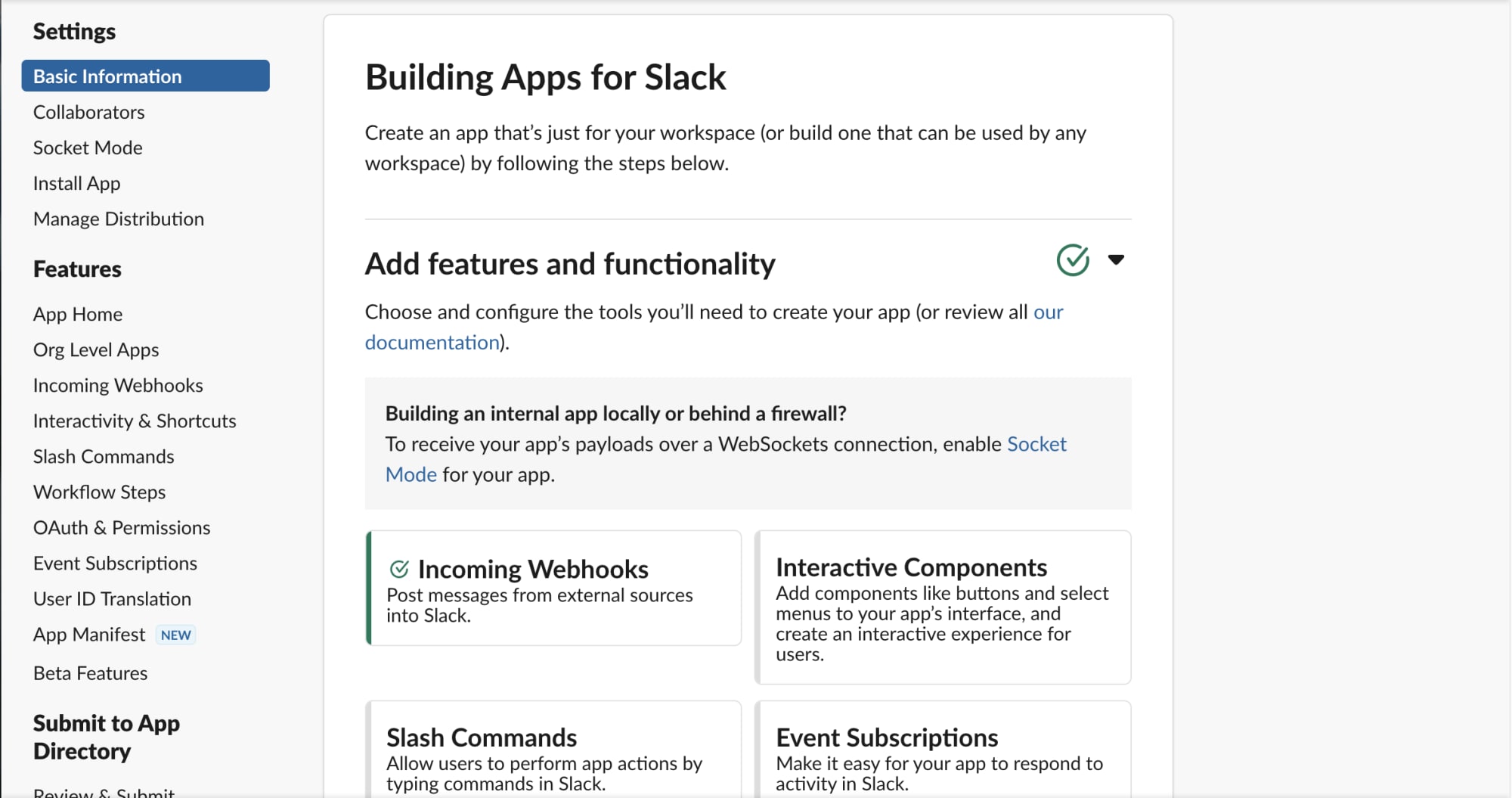The width and height of the screenshot is (1512, 798).
Task: Open Beta Features in the sidebar
Action: pyautogui.click(x=91, y=673)
